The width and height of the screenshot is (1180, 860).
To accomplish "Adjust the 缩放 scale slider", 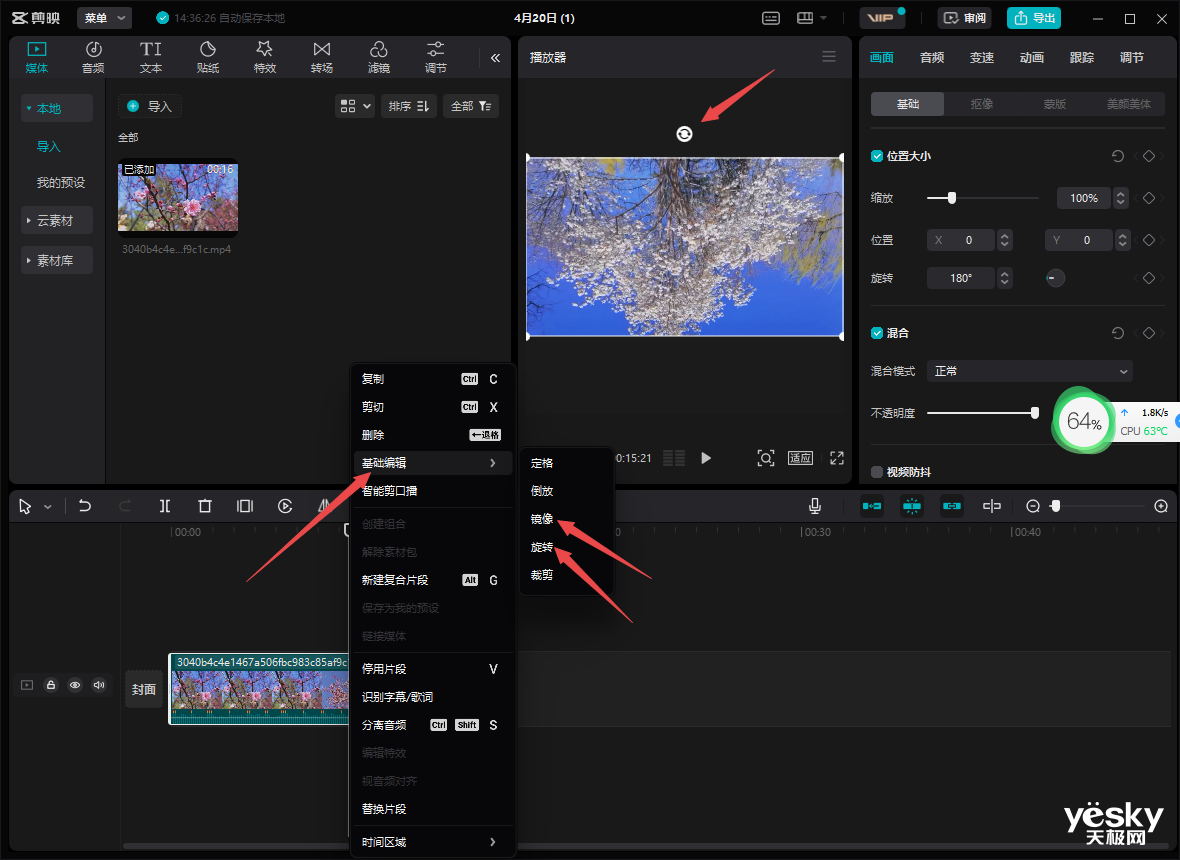I will [x=952, y=198].
